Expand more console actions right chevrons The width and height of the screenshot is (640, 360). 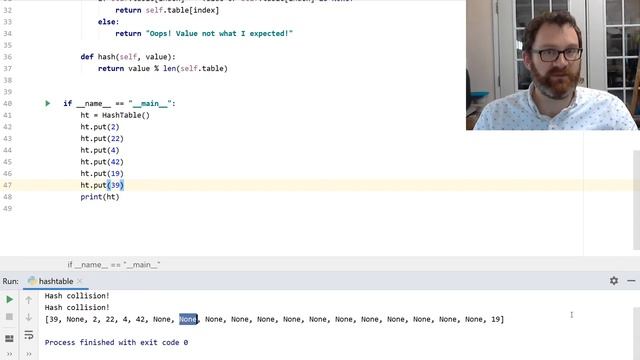pyautogui.click(x=29, y=354)
